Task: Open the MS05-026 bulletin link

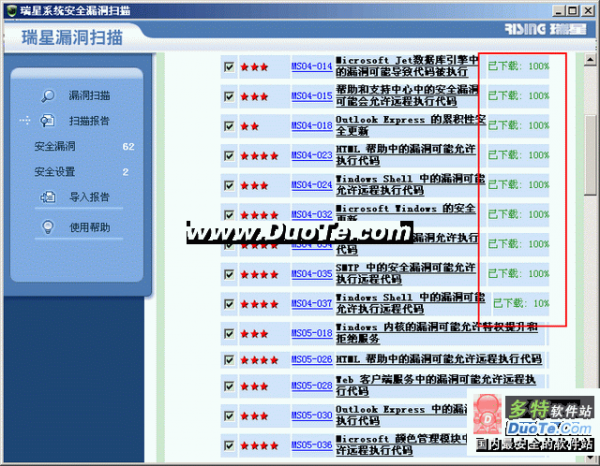Action: (x=312, y=359)
